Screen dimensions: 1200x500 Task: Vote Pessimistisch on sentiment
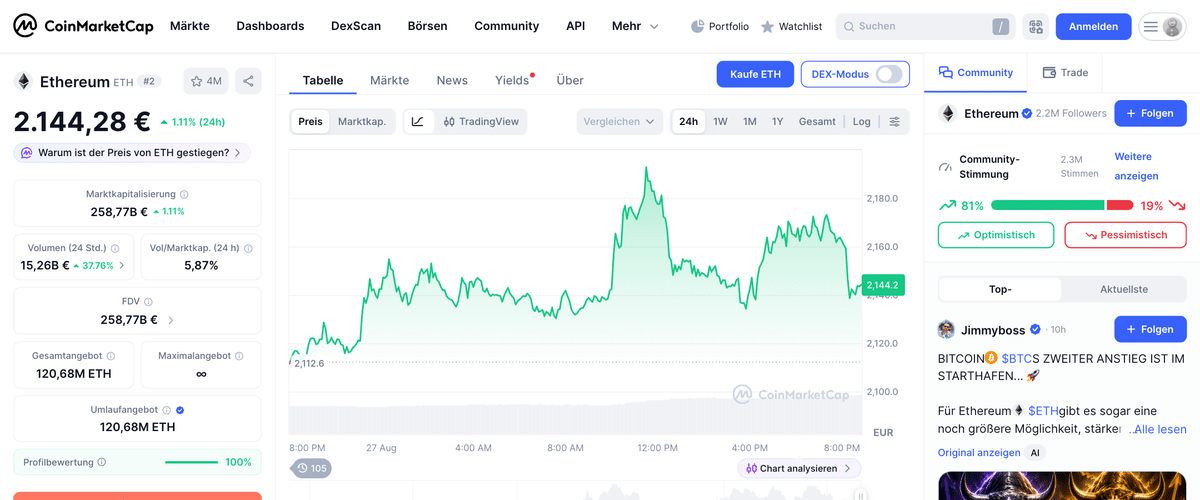tap(1125, 235)
